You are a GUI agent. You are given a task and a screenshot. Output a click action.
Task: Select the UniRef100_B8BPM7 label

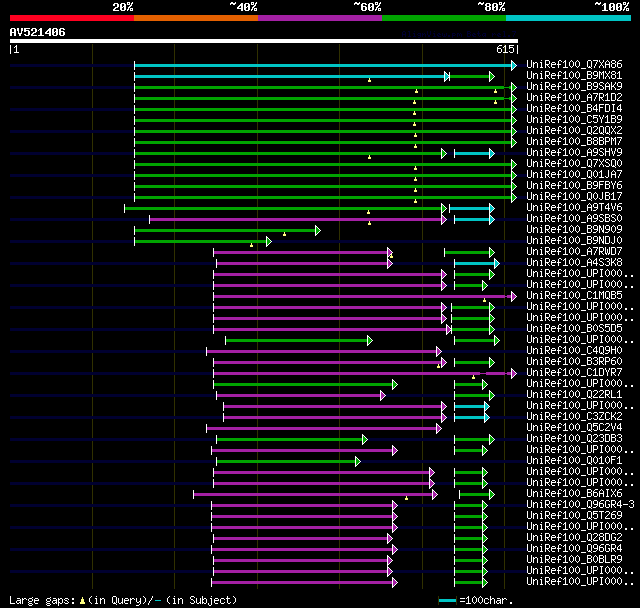coord(574,142)
